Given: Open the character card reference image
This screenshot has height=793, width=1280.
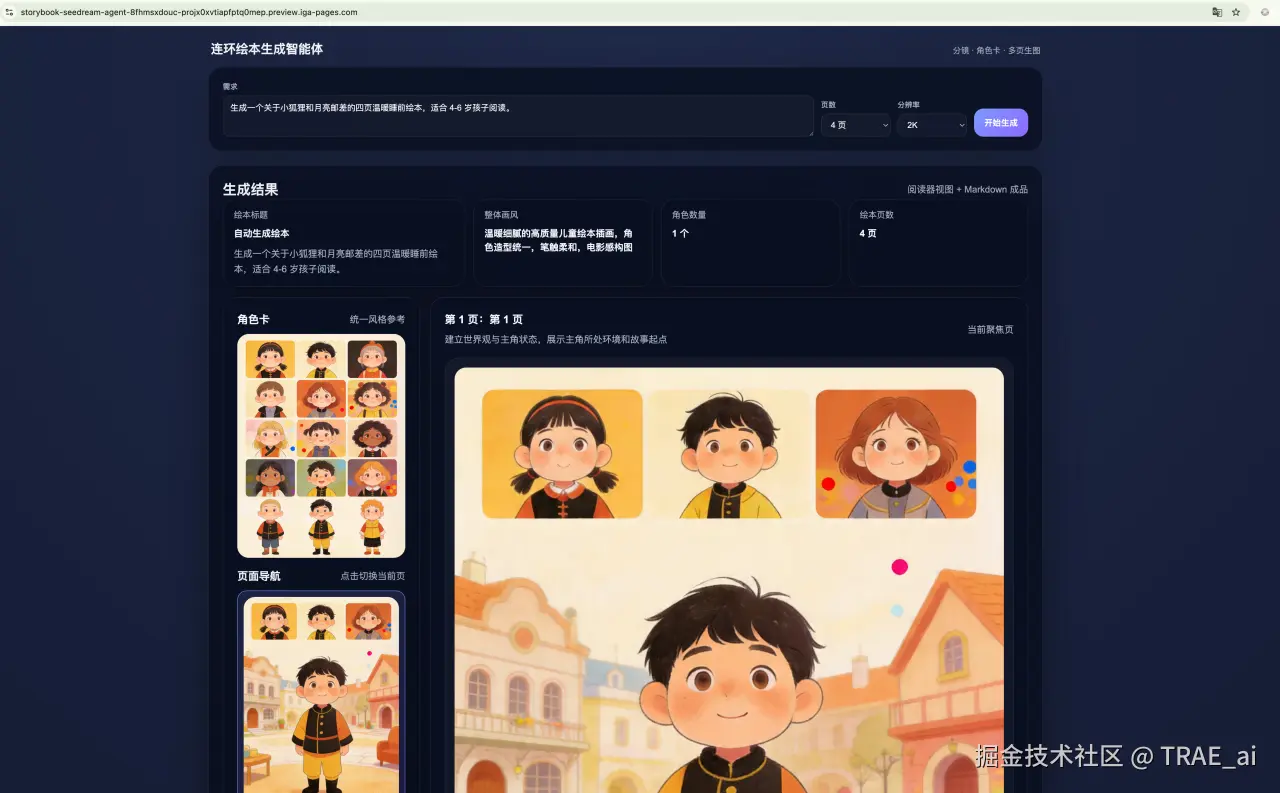Looking at the screenshot, I should click(321, 446).
